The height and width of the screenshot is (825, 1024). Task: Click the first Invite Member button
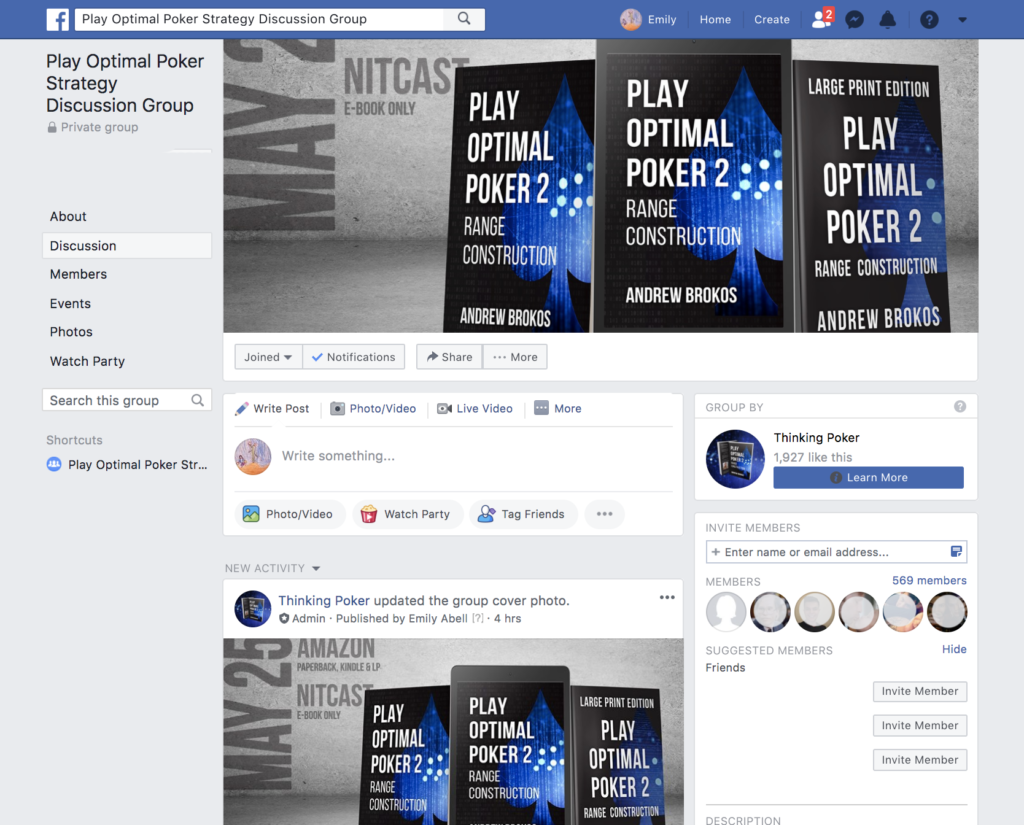(x=920, y=691)
